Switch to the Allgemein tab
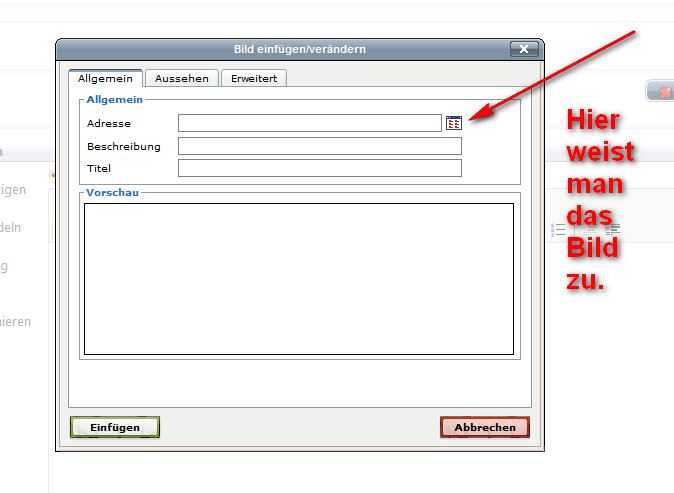The width and height of the screenshot is (674, 493). pyautogui.click(x=105, y=78)
